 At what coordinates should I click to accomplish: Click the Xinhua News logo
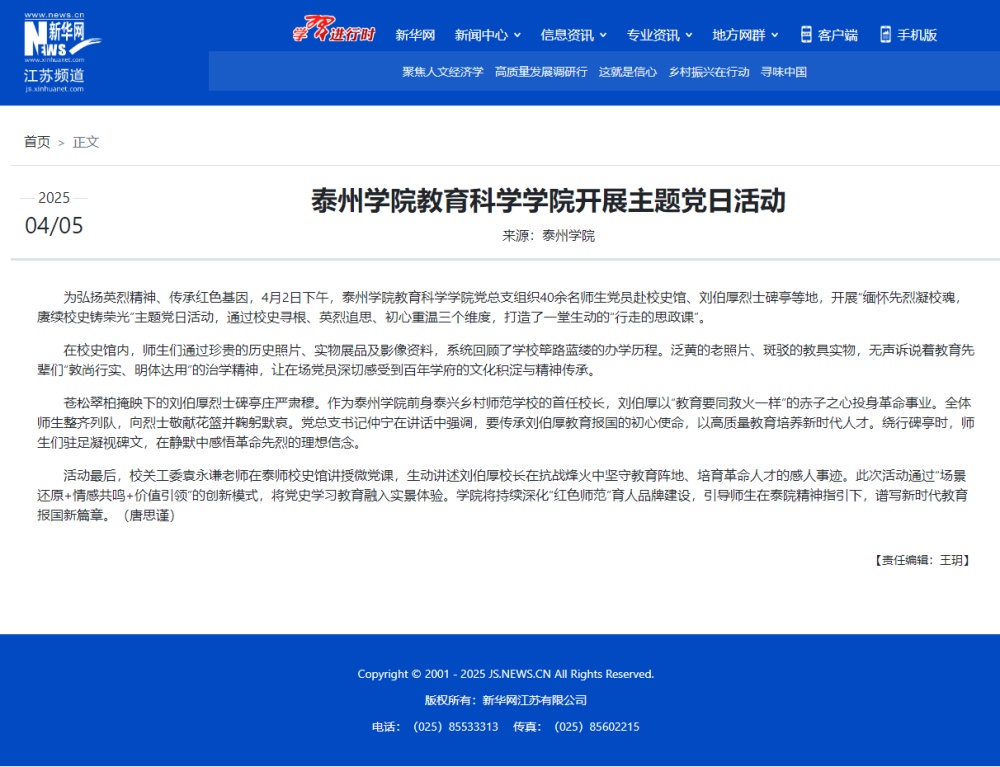pos(60,40)
